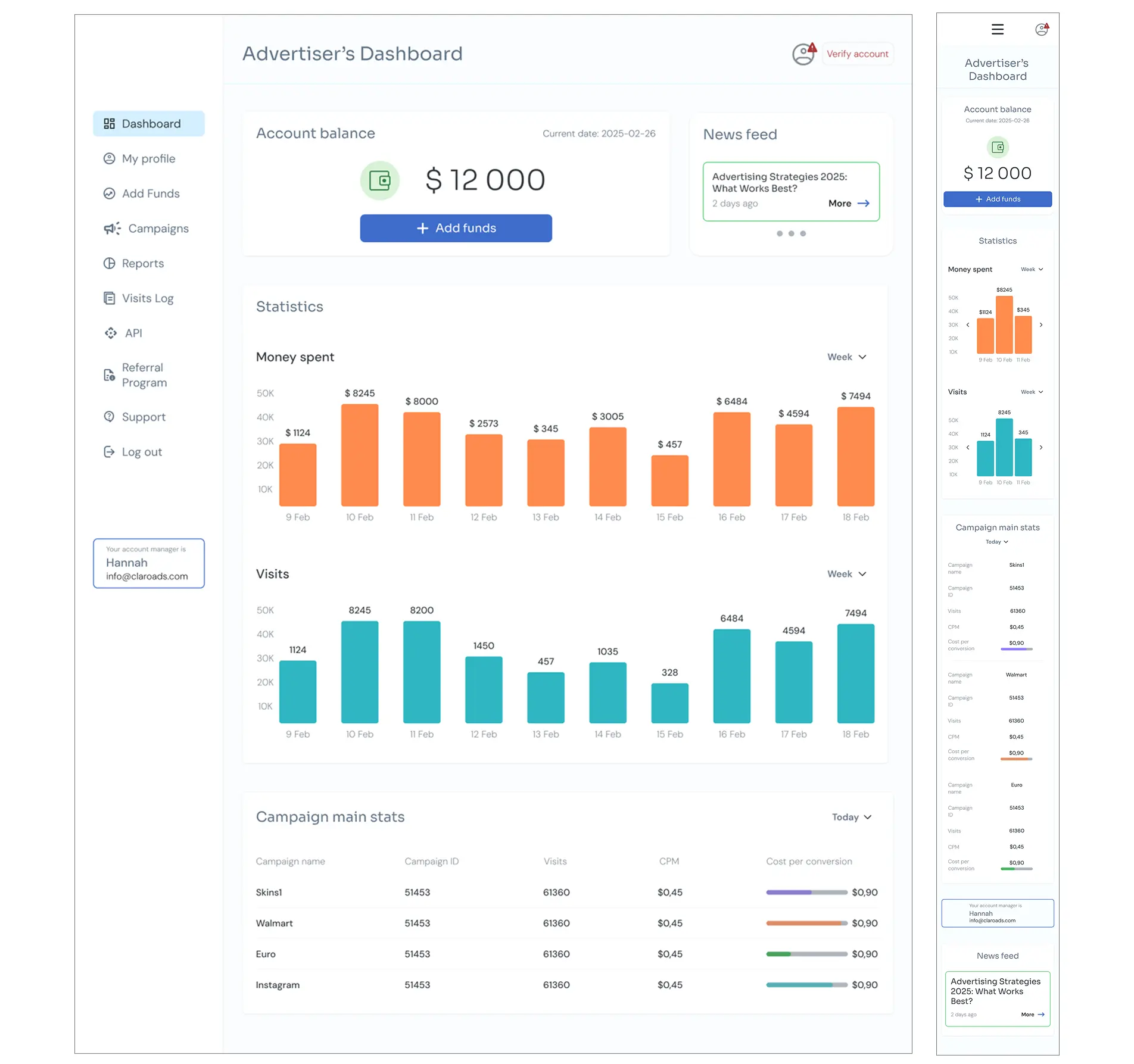Click the Verify account button
Viewport: 1134px width, 1064px height.
coord(858,54)
